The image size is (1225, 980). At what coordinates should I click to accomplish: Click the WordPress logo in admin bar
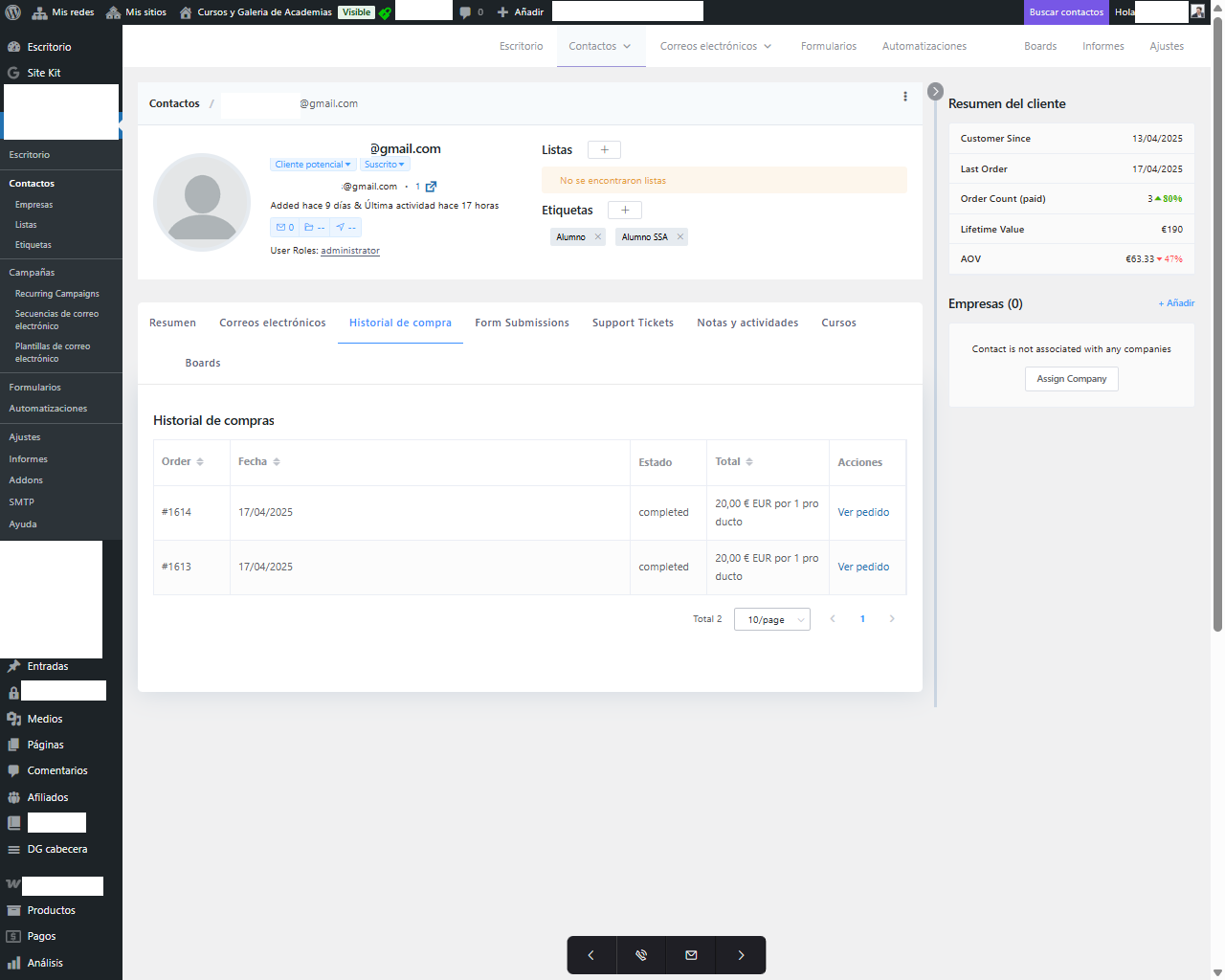pos(13,12)
